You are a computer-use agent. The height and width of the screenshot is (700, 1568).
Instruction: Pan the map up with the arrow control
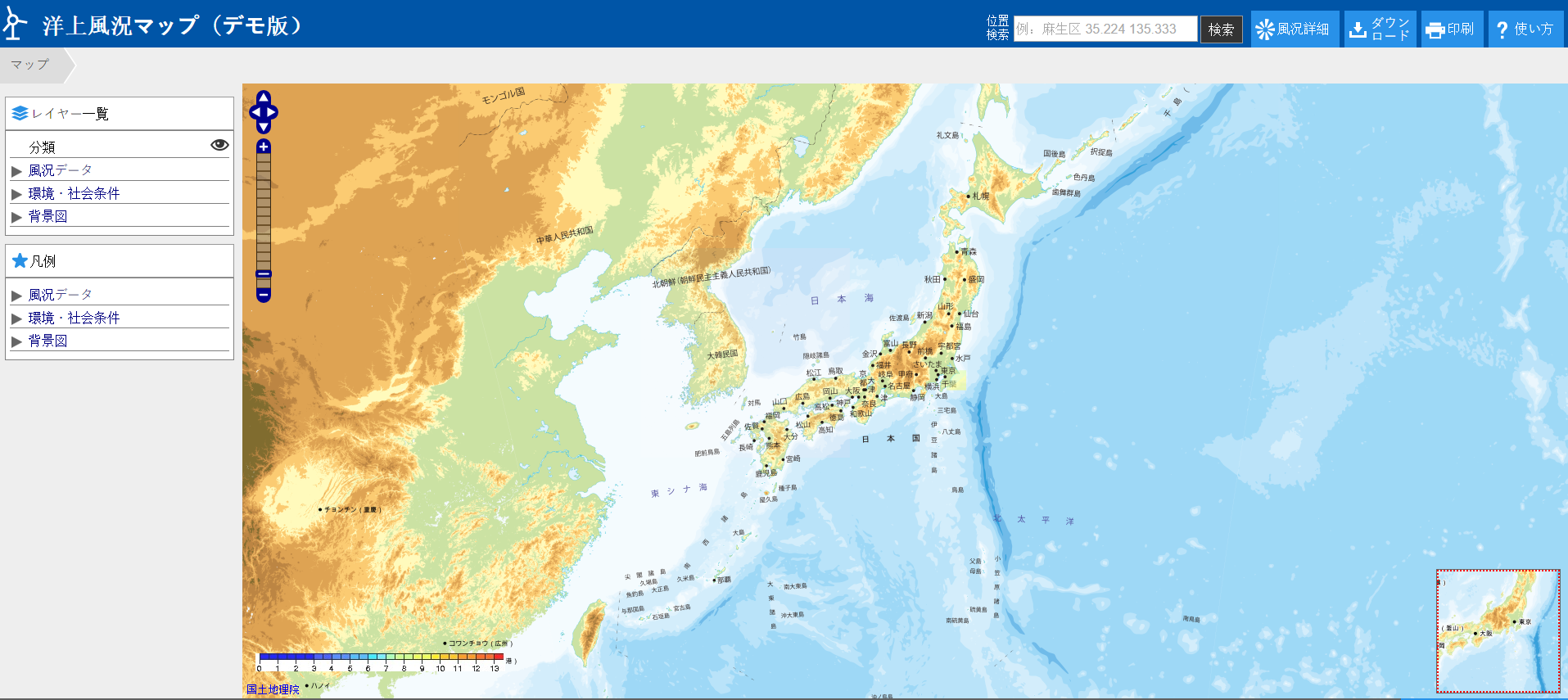[264, 97]
